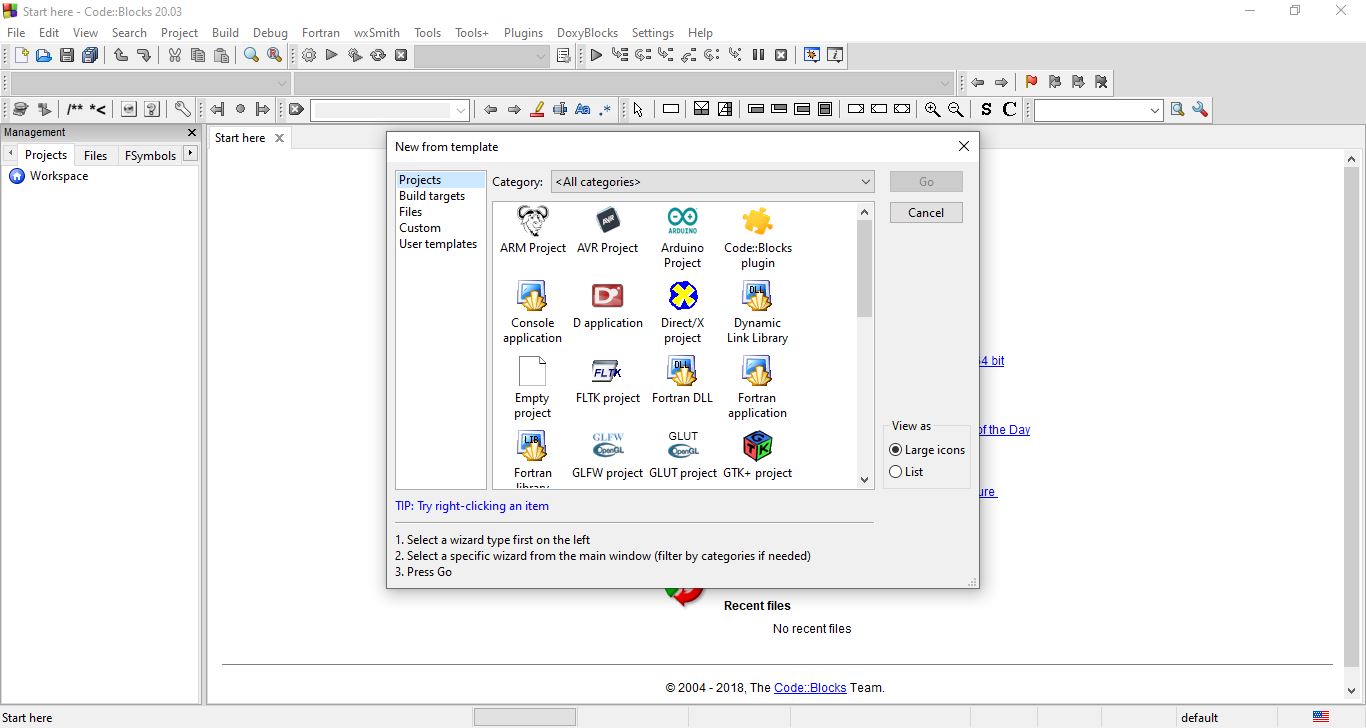The height and width of the screenshot is (728, 1366).
Task: Click the Clear all bookmarks flag icon
Action: point(1101,82)
